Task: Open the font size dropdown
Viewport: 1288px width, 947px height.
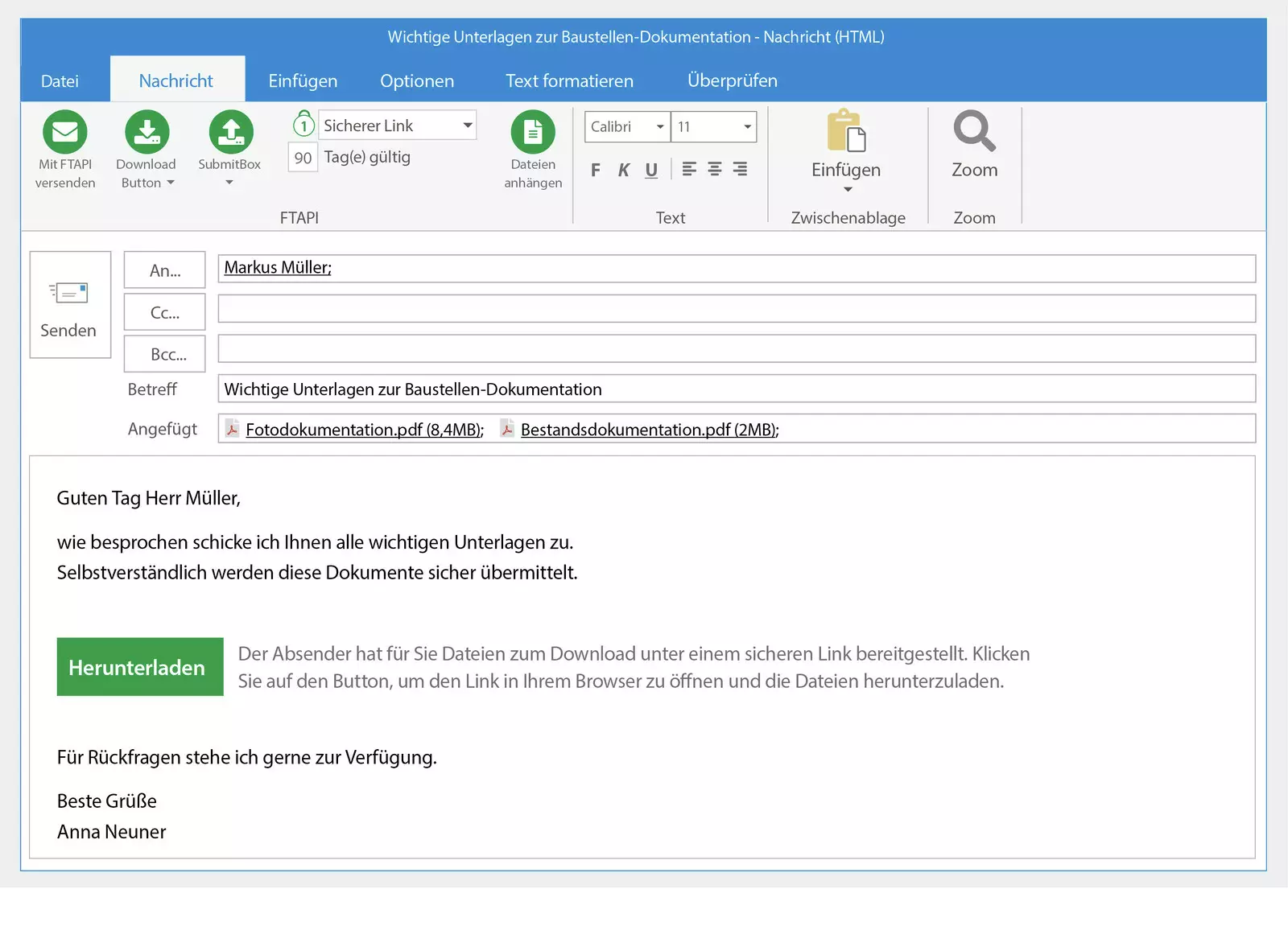Action: tap(747, 127)
